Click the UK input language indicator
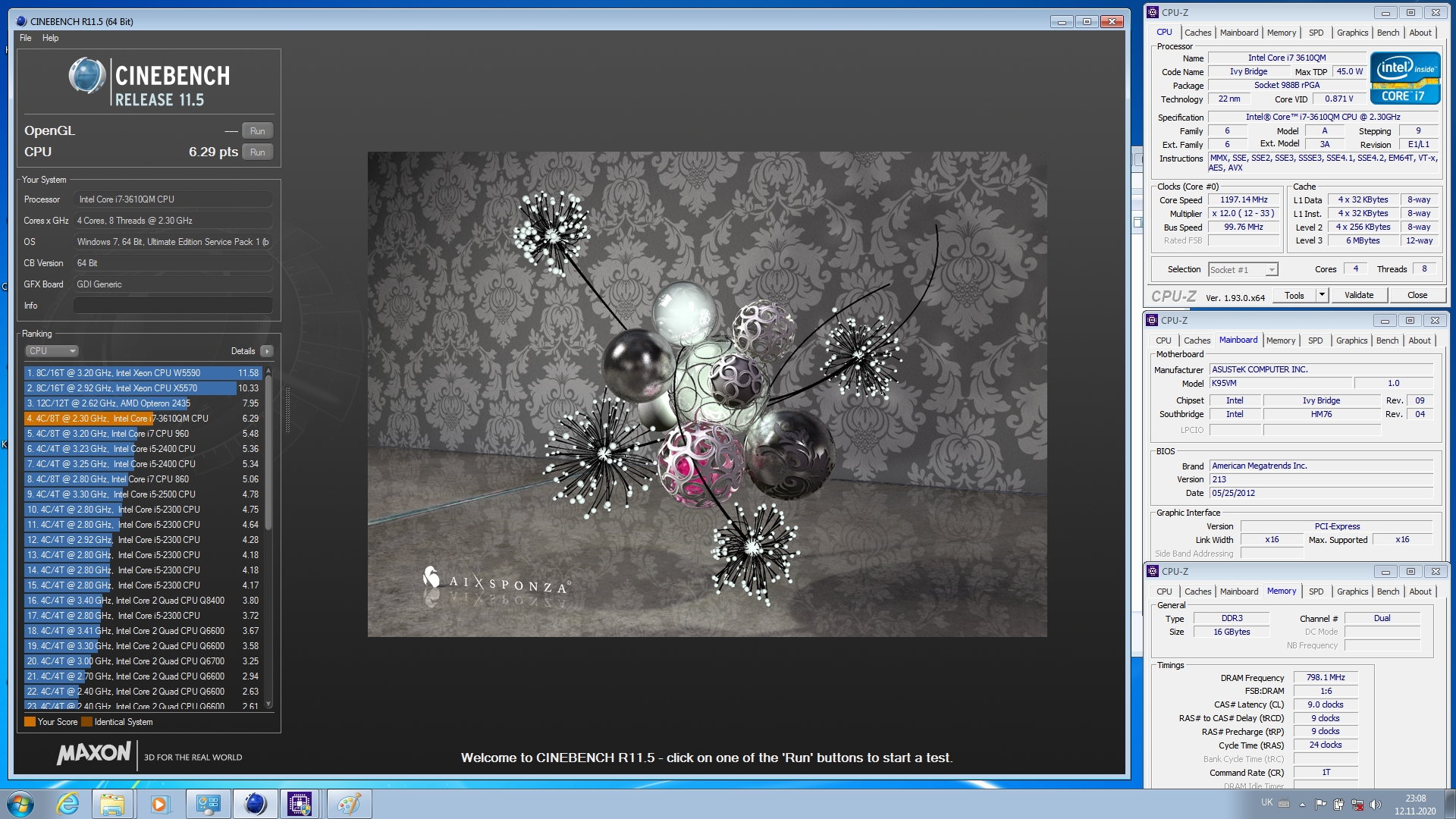1456x819 pixels. (1267, 802)
